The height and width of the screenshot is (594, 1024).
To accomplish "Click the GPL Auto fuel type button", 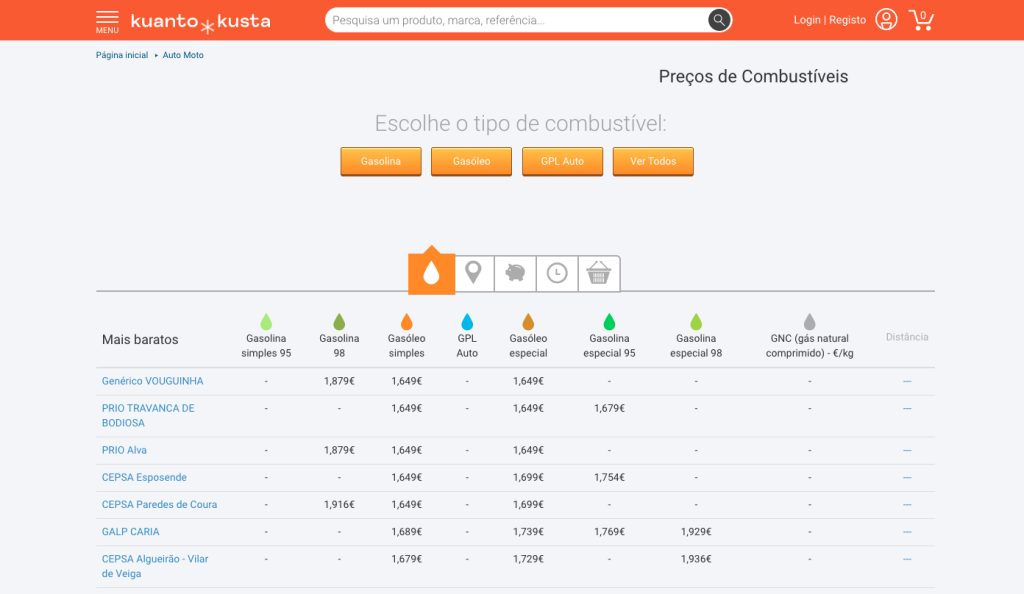I will point(562,161).
